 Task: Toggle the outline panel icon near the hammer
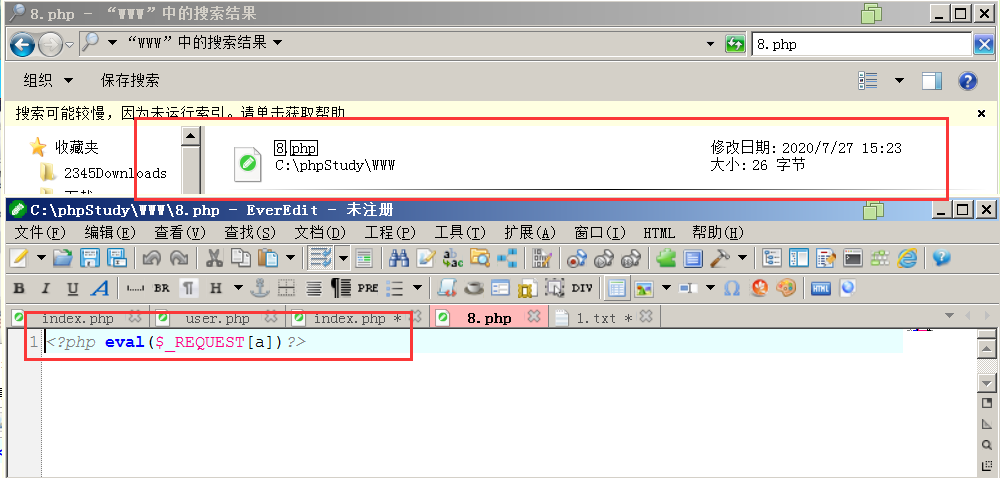coord(772,257)
